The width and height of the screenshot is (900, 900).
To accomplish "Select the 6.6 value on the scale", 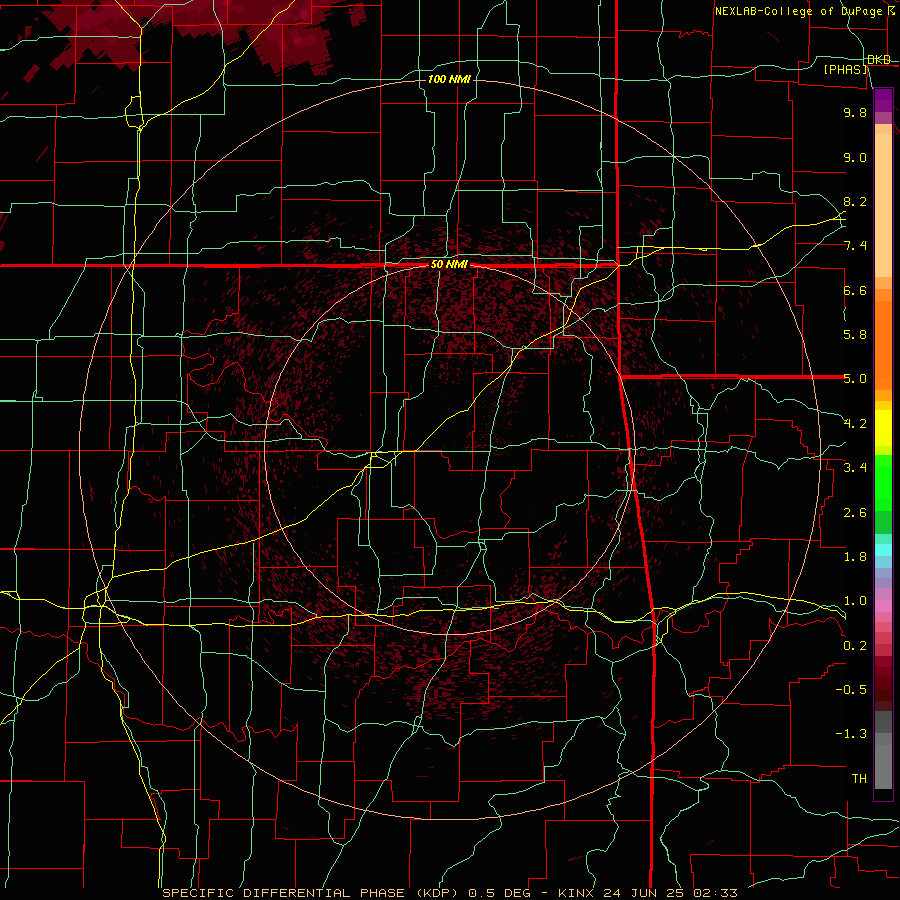I will 855,290.
